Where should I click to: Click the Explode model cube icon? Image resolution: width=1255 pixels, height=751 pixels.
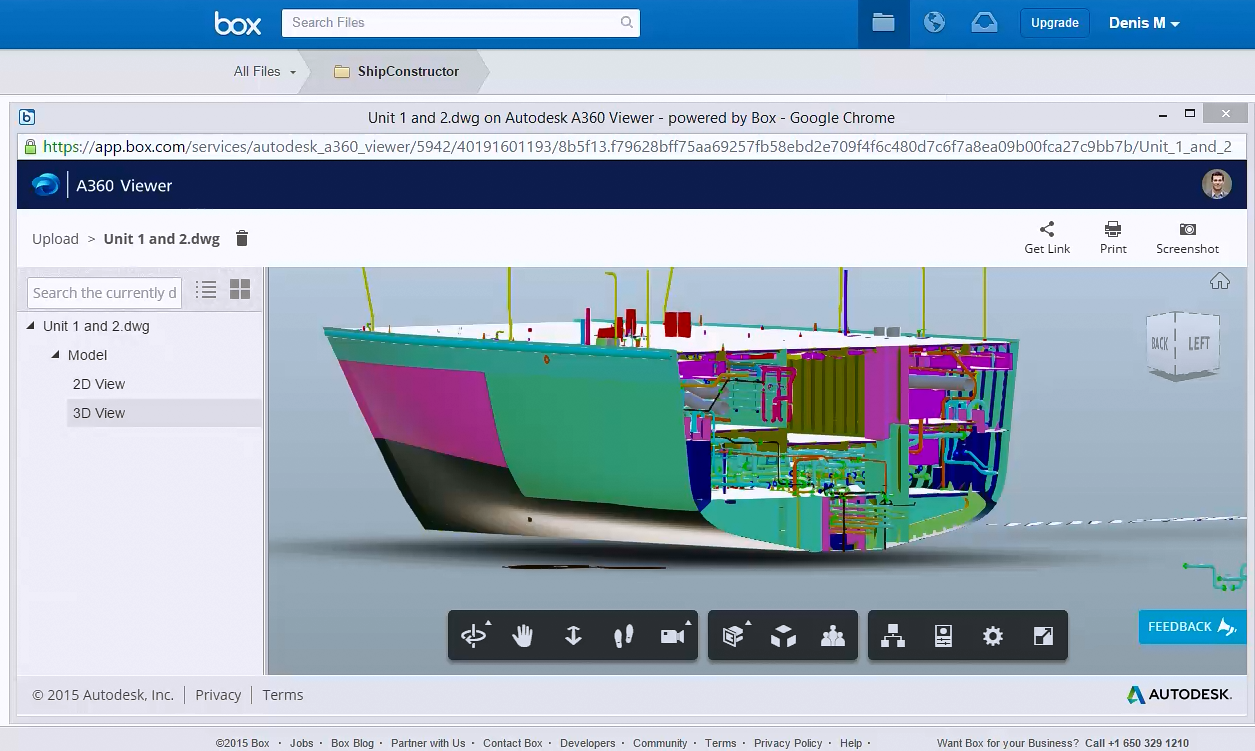[783, 636]
